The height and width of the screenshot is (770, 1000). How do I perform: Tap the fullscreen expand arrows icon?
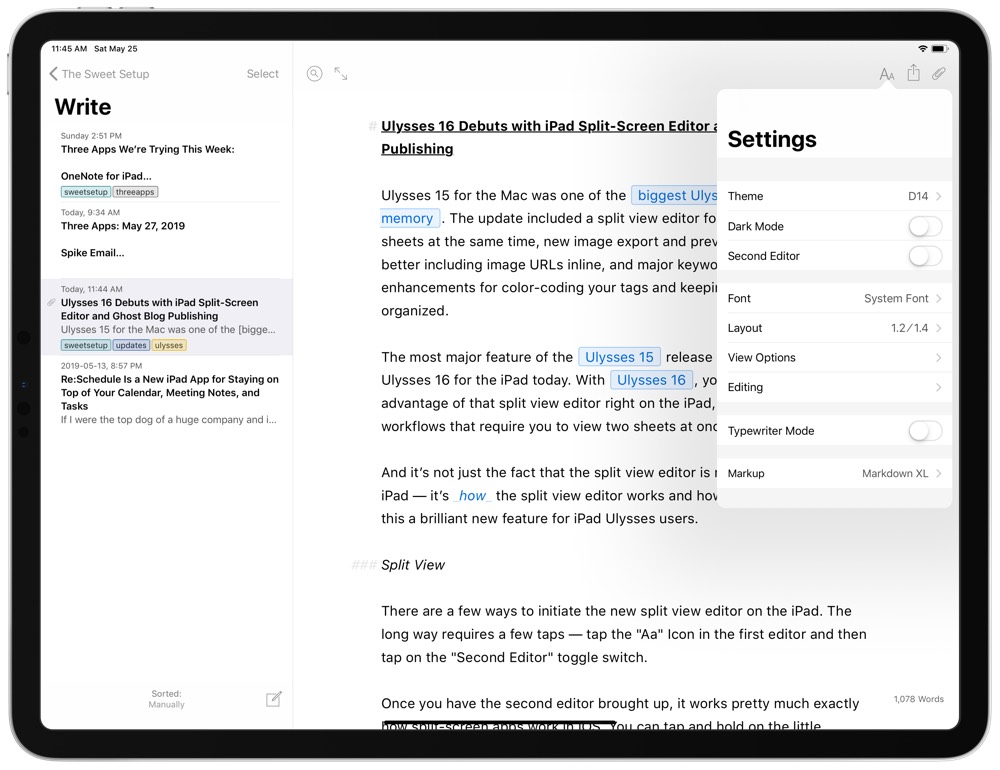[x=341, y=74]
